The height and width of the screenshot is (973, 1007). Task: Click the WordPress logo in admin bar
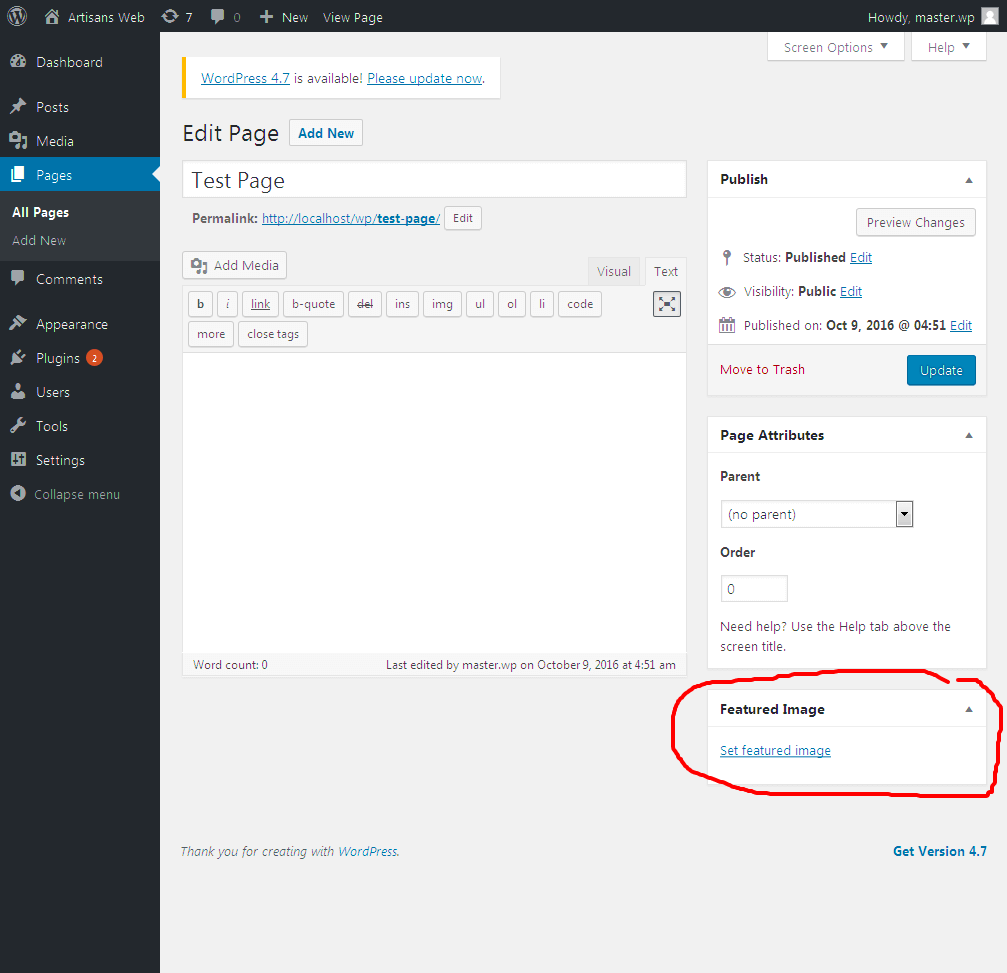17,16
